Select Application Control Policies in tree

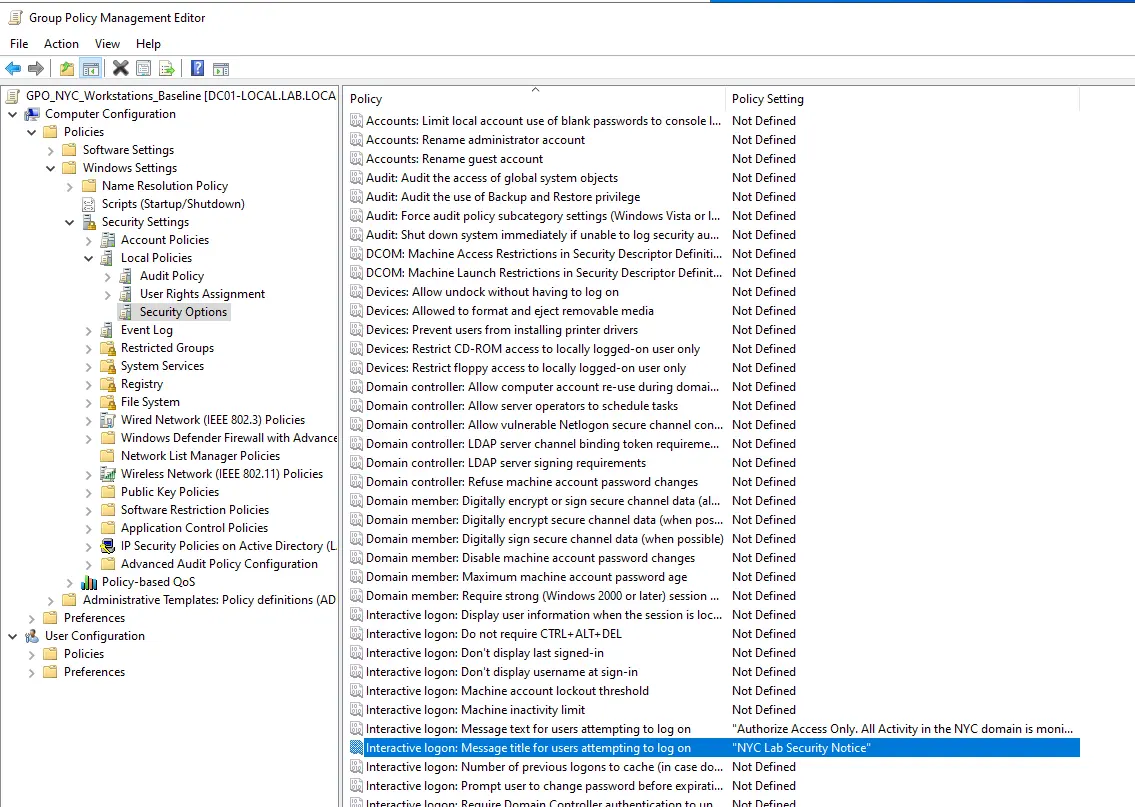pyautogui.click(x=194, y=528)
